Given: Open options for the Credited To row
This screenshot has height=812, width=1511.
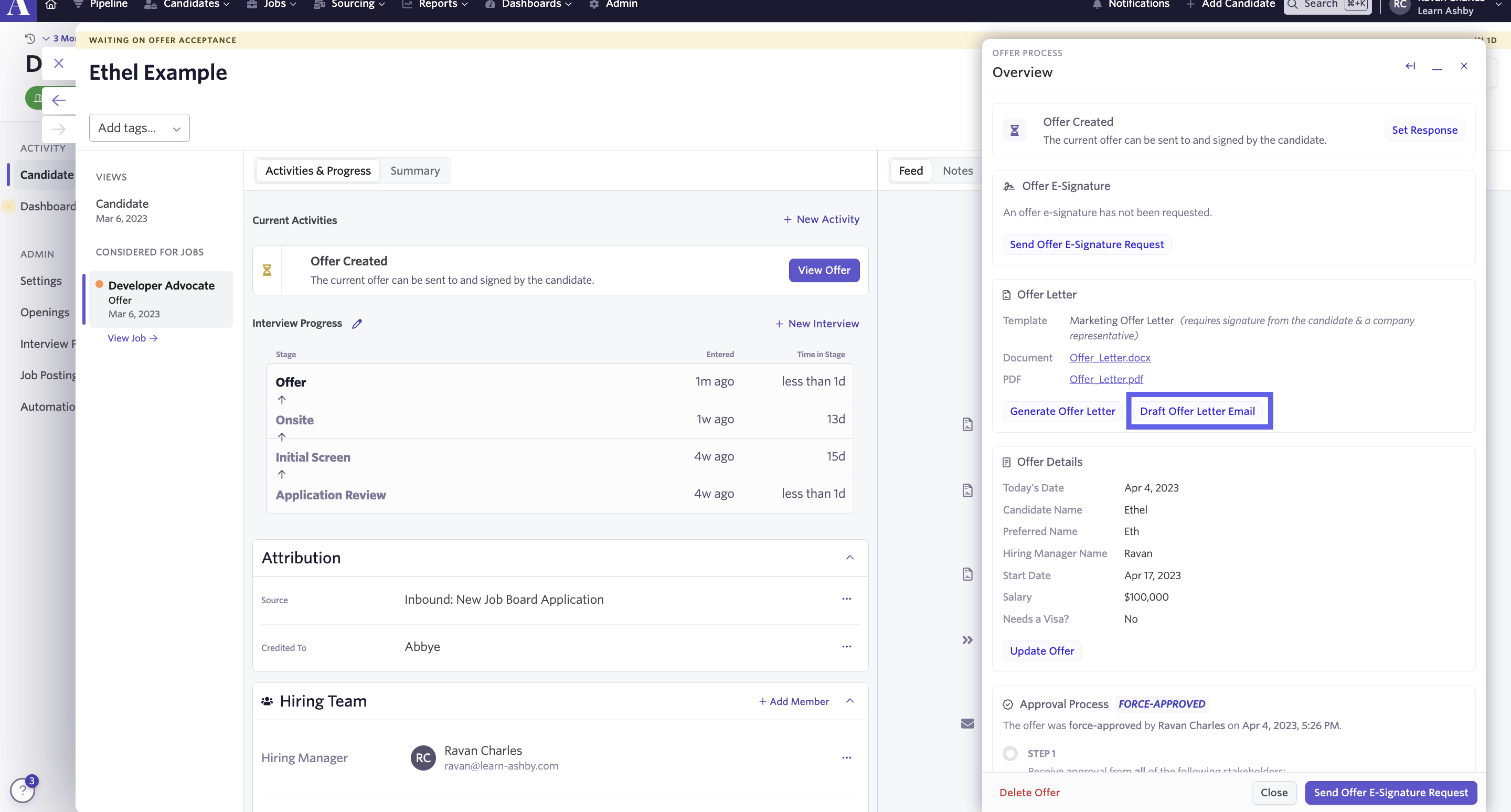Looking at the screenshot, I should 846,647.
